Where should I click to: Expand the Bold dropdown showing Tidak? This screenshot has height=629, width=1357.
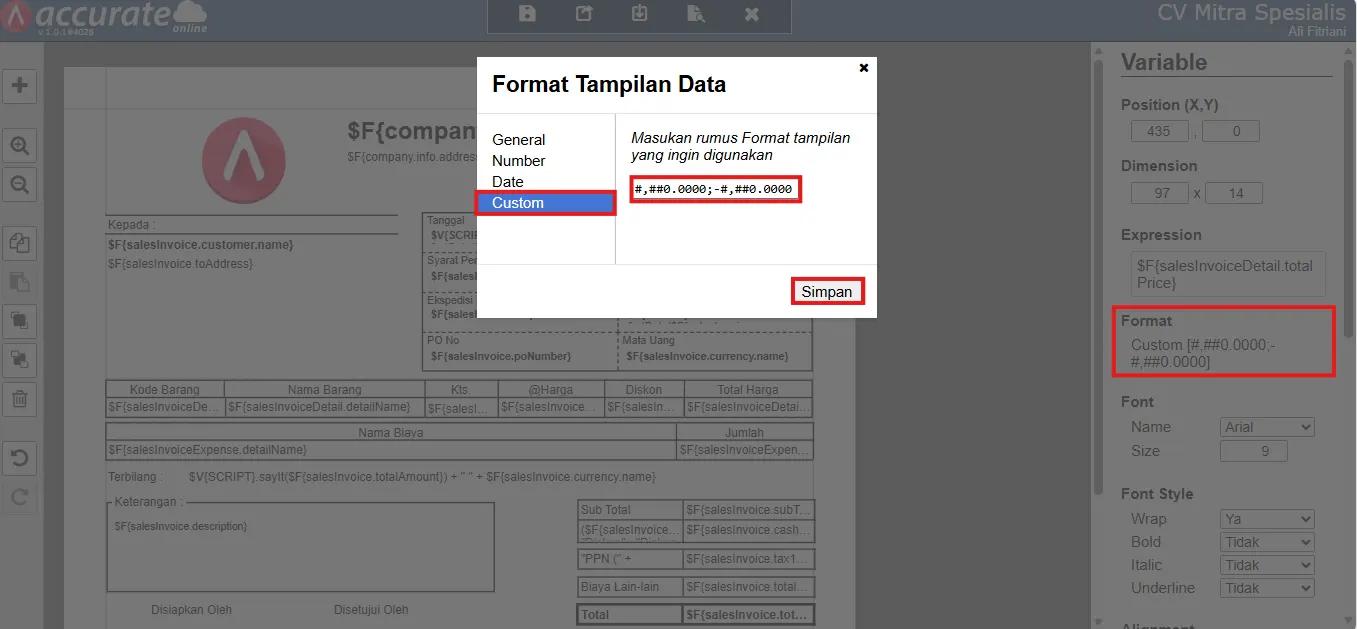[x=1267, y=542]
